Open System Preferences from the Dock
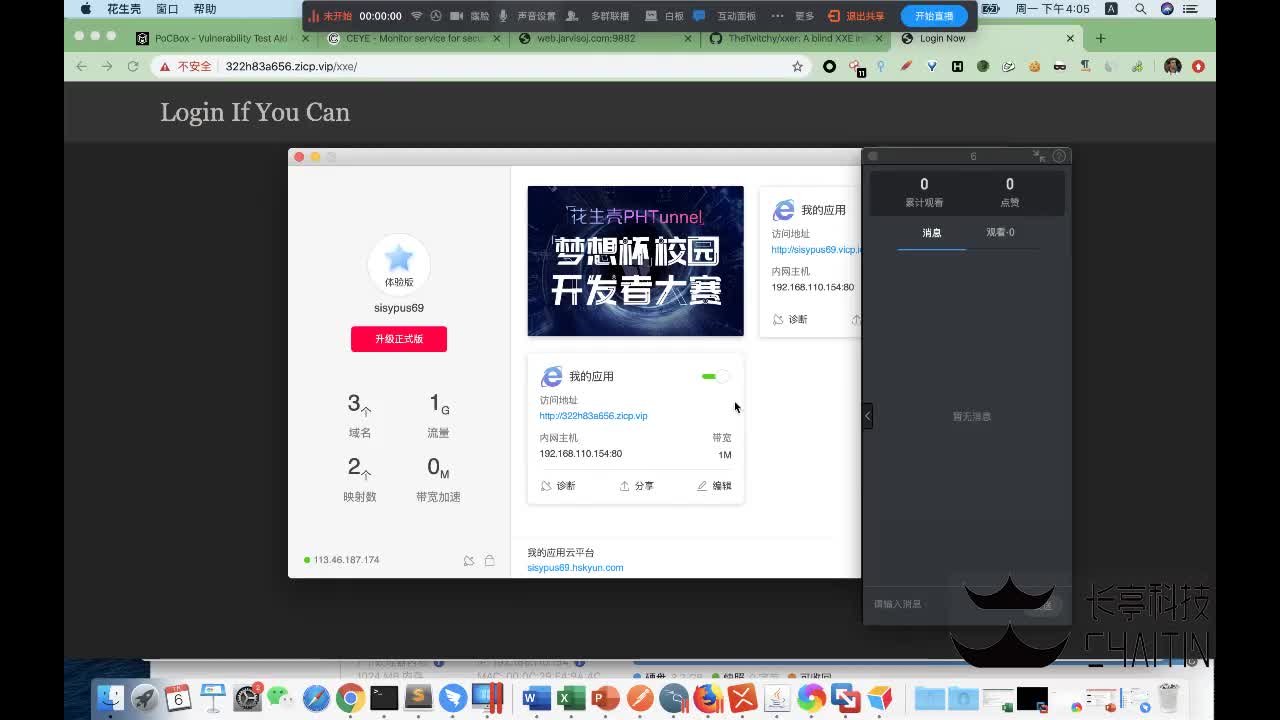Screen dimensions: 1280x720 coord(247,697)
